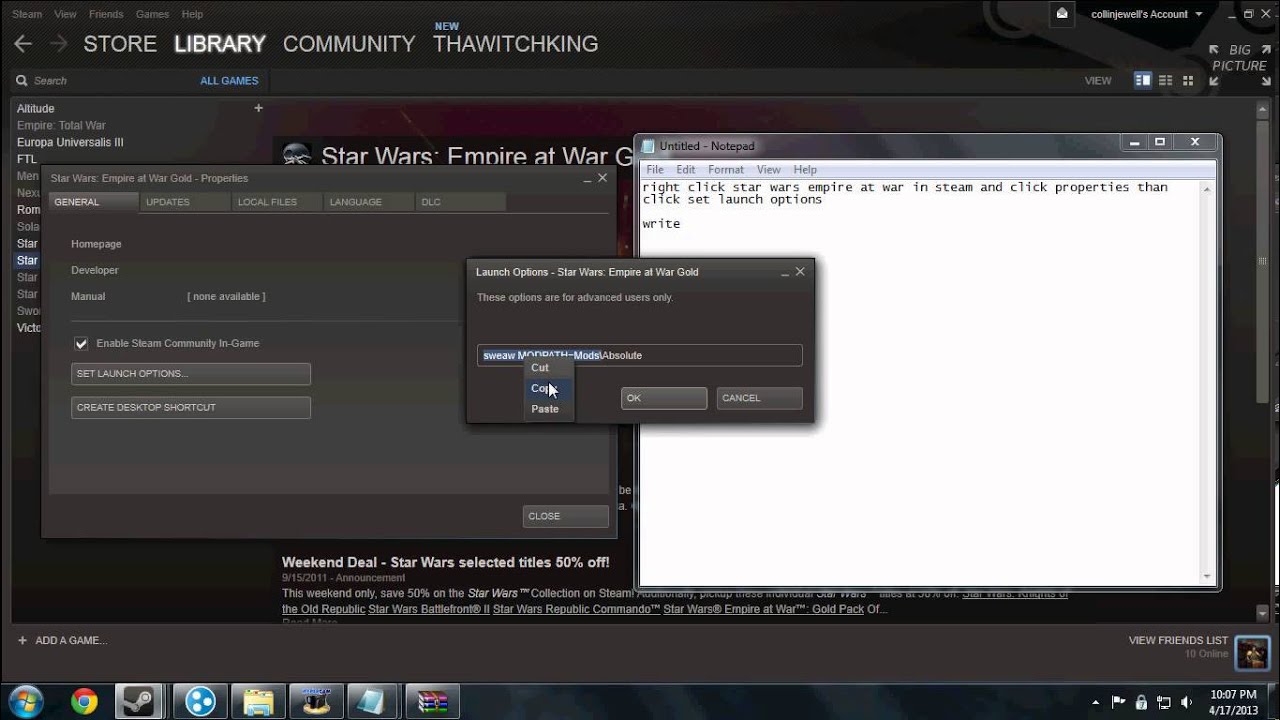This screenshot has height=720, width=1280.
Task: Select the detail view icon
Action: [1142, 80]
